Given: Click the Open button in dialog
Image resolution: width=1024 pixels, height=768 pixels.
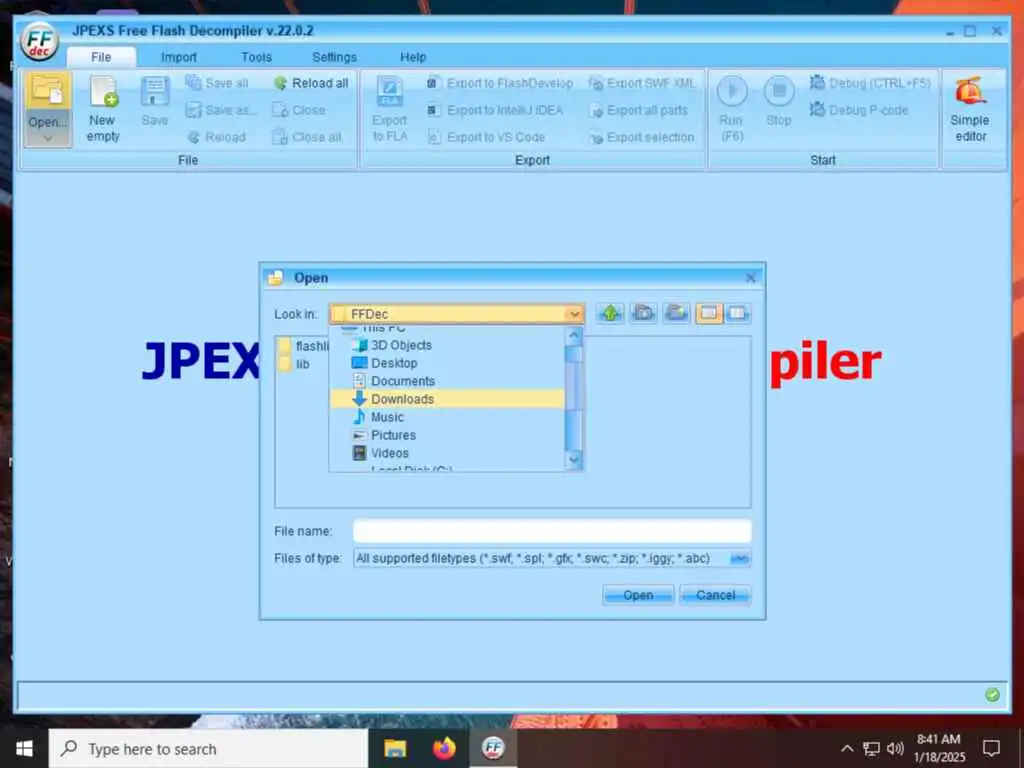Looking at the screenshot, I should 637,595.
